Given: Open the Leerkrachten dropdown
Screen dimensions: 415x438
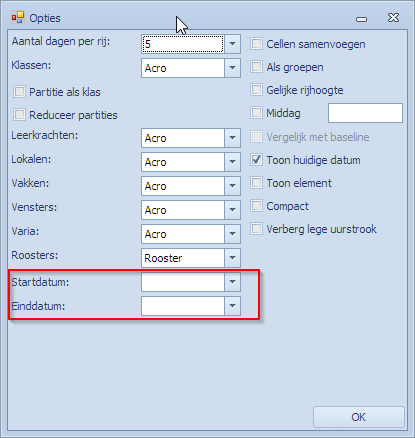Looking at the screenshot, I should coord(232,138).
